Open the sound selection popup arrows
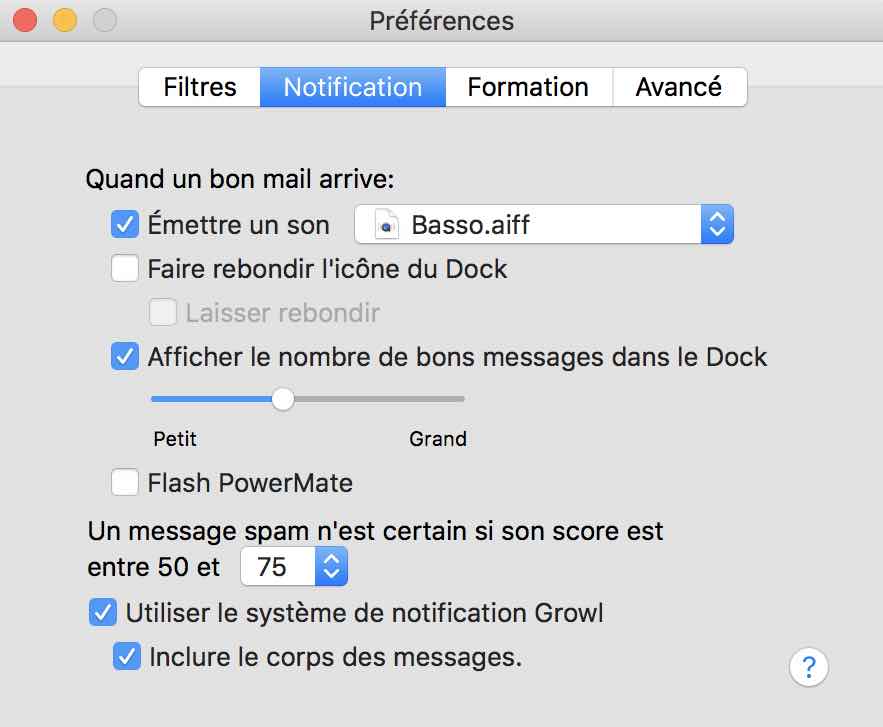The height and width of the screenshot is (727, 883). point(717,224)
